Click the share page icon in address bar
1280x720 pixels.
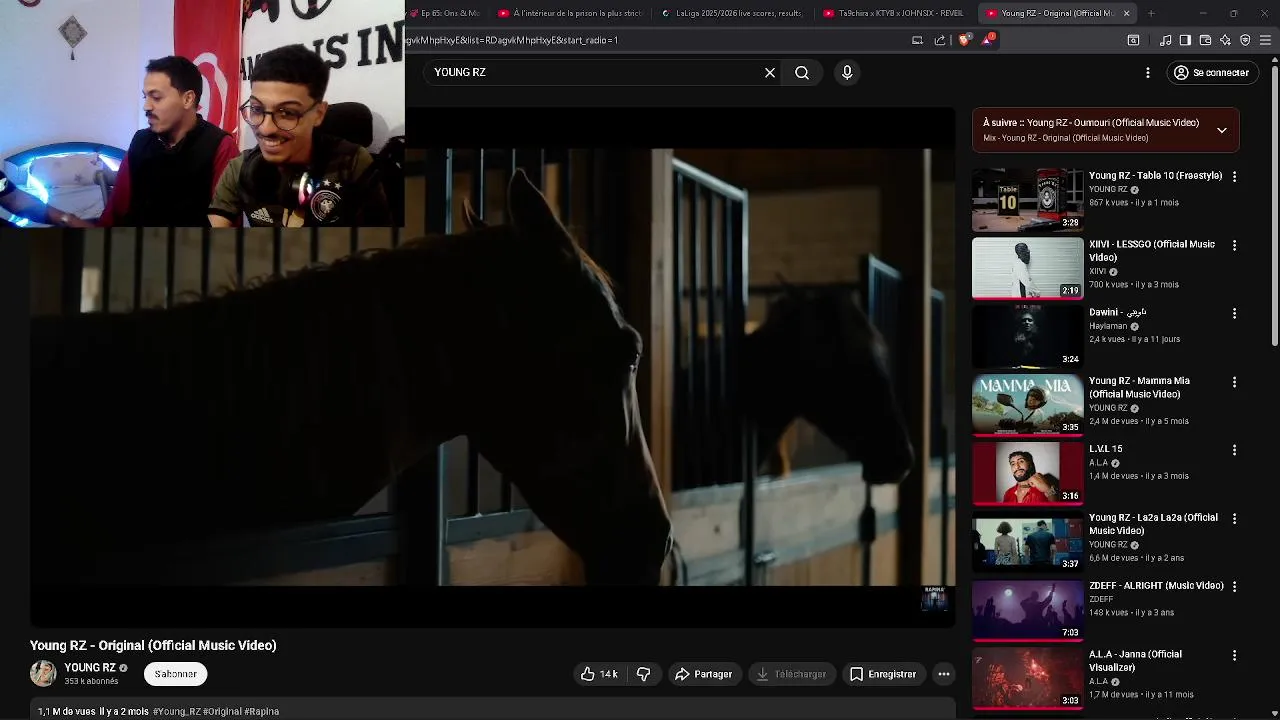coord(940,40)
